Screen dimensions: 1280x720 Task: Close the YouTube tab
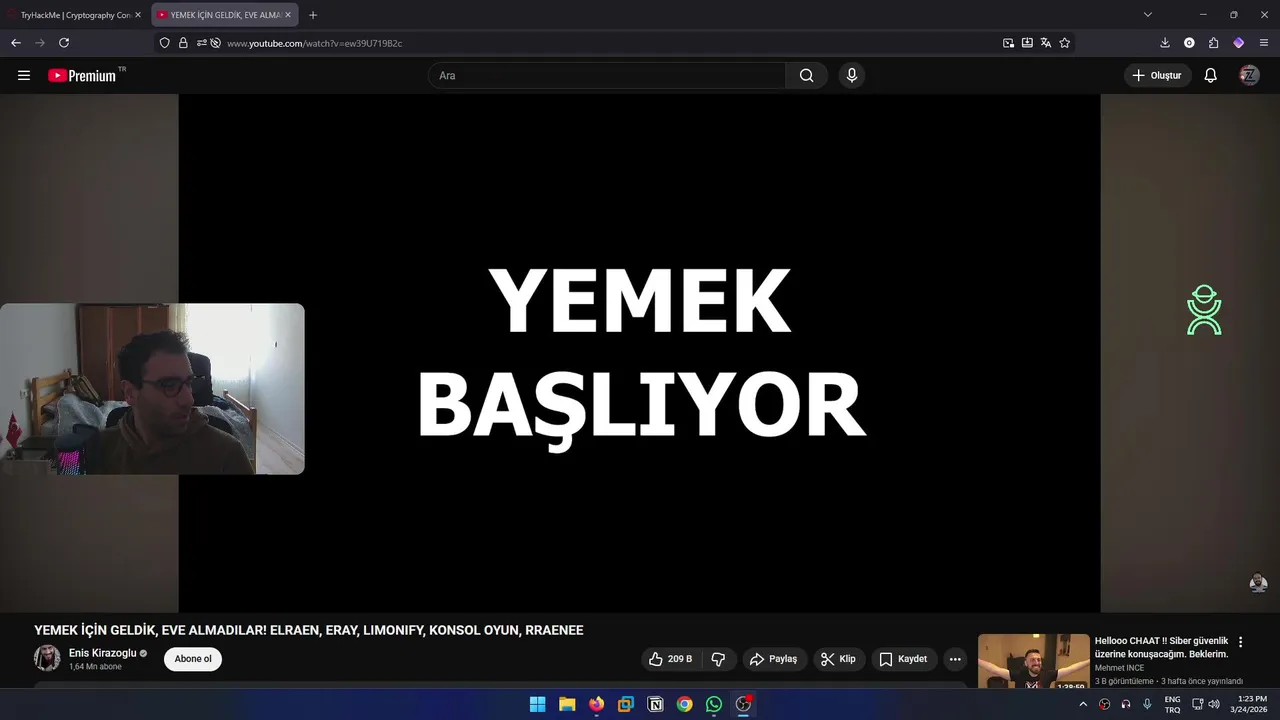pos(288,15)
